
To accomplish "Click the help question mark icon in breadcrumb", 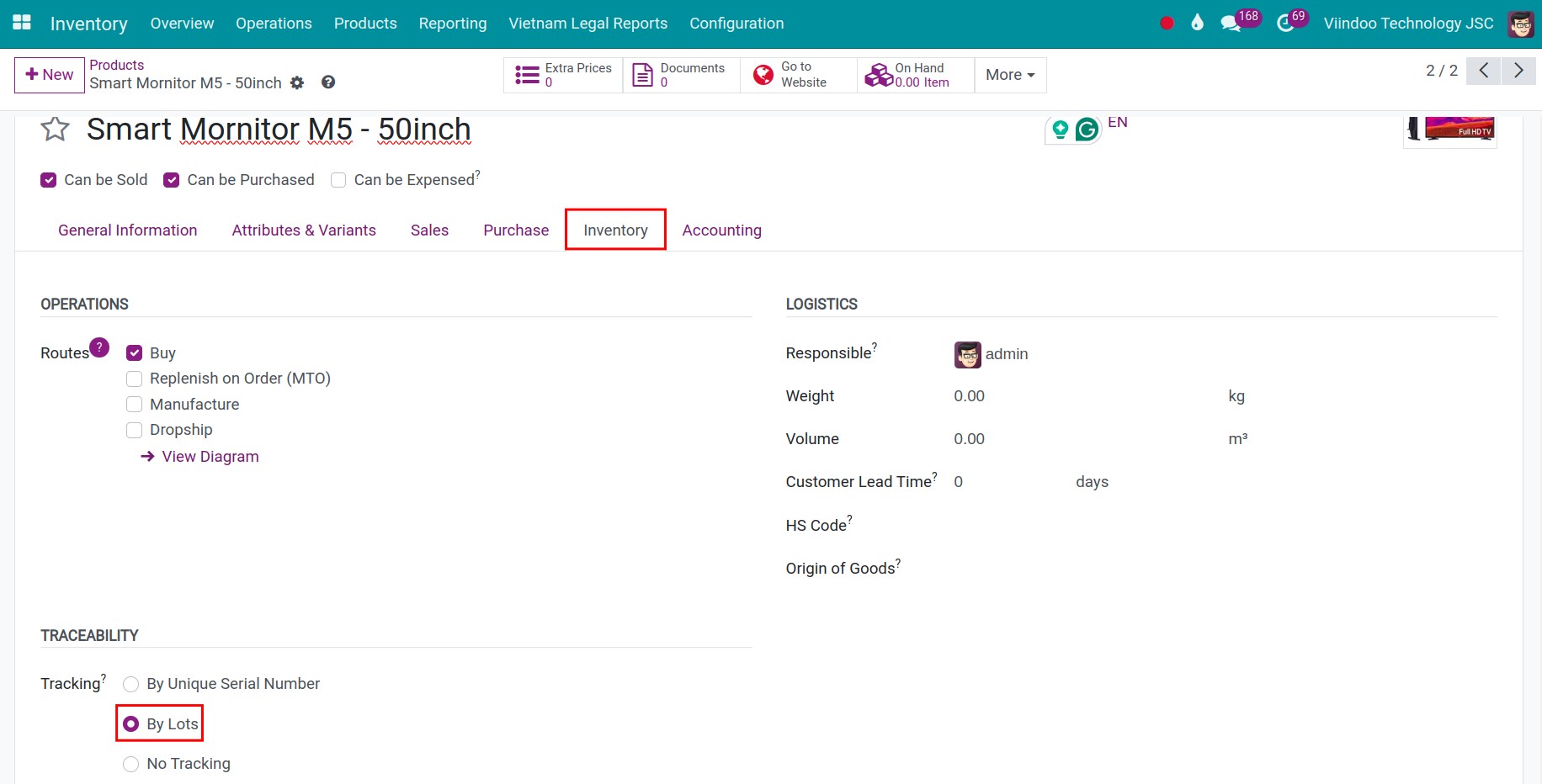I will click(328, 82).
